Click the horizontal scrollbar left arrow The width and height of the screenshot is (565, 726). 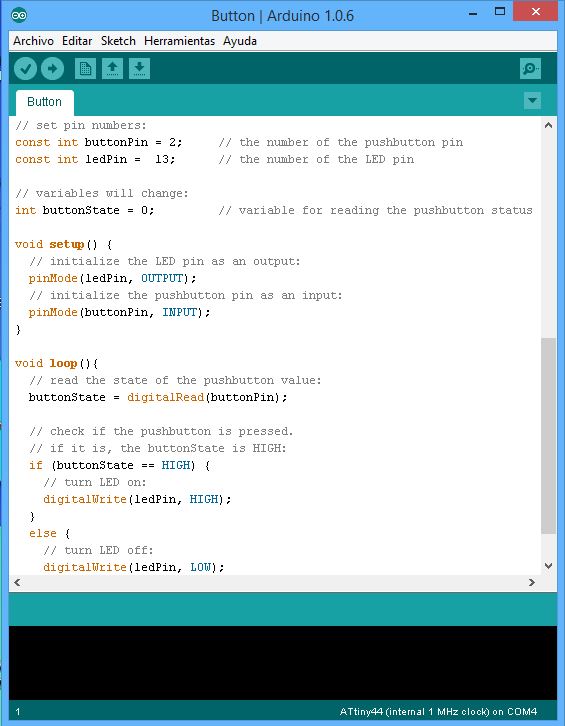click(x=17, y=582)
